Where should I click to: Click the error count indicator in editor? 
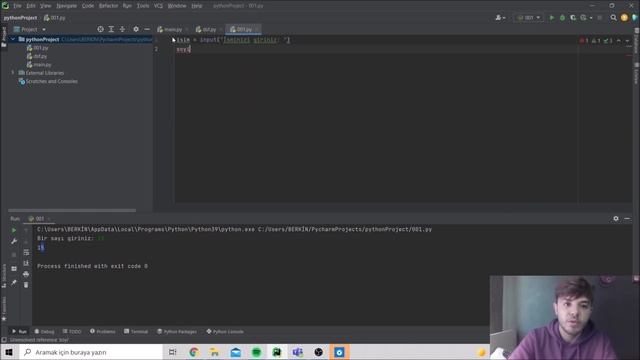[584, 40]
